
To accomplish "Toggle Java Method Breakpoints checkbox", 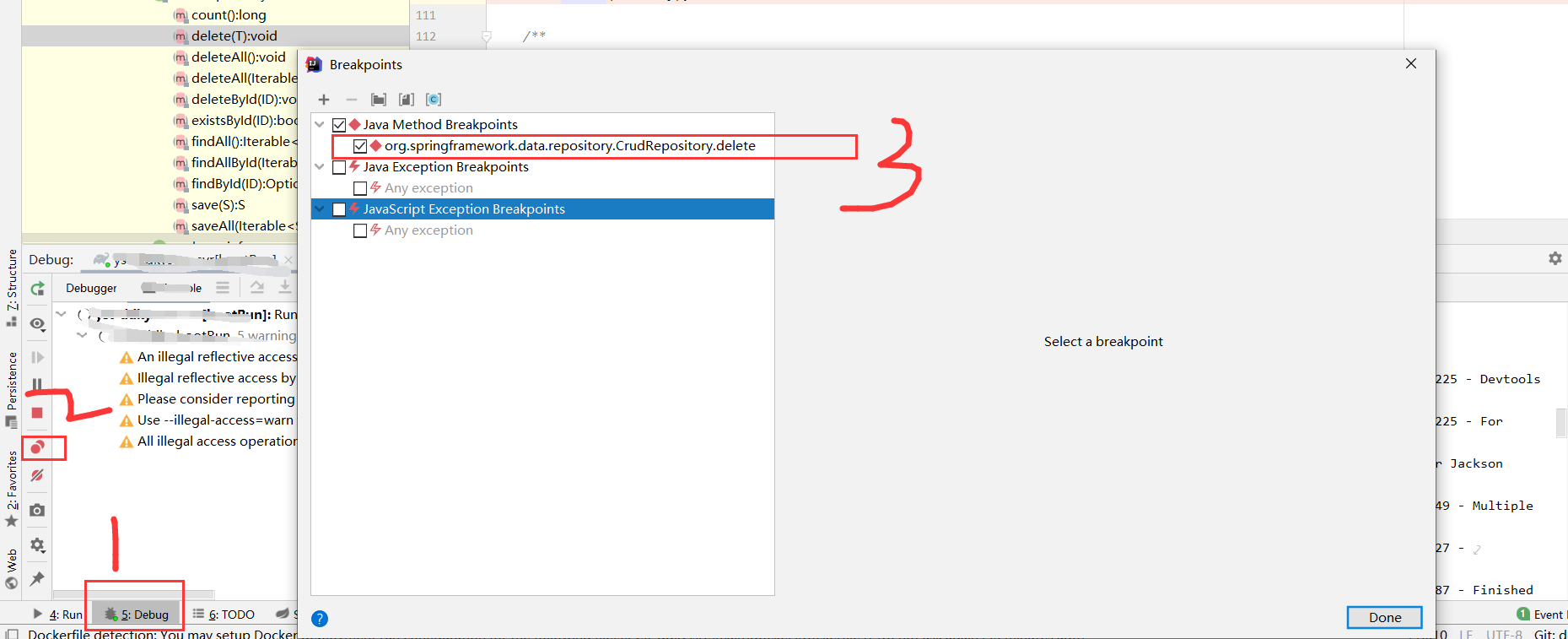I will click(x=339, y=125).
